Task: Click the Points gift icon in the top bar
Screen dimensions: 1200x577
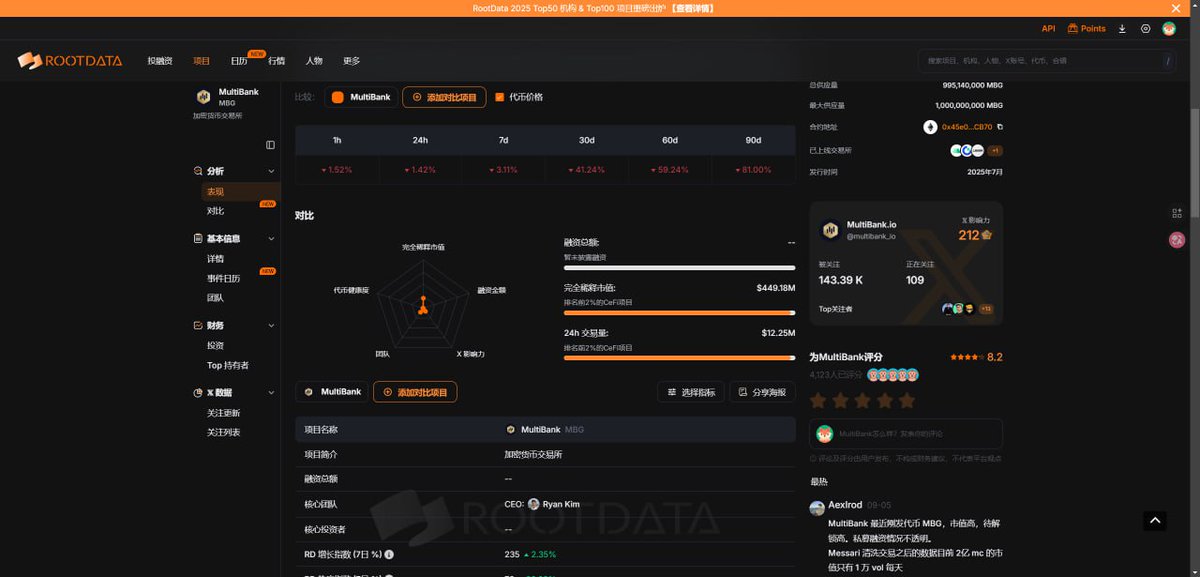Action: [x=1073, y=29]
